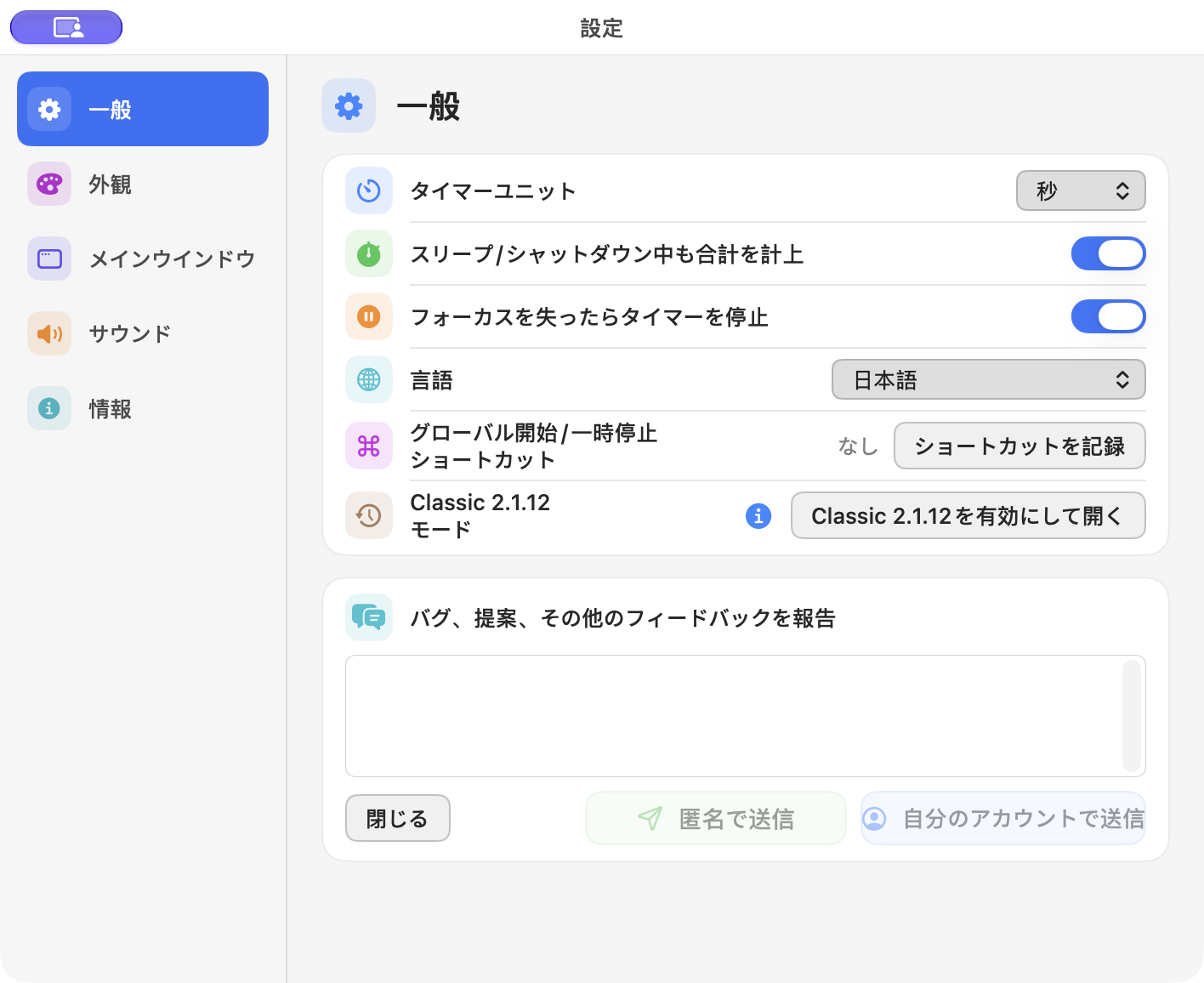Click the orange pause icon for フォーカス row
The height and width of the screenshot is (983, 1204).
(x=369, y=316)
